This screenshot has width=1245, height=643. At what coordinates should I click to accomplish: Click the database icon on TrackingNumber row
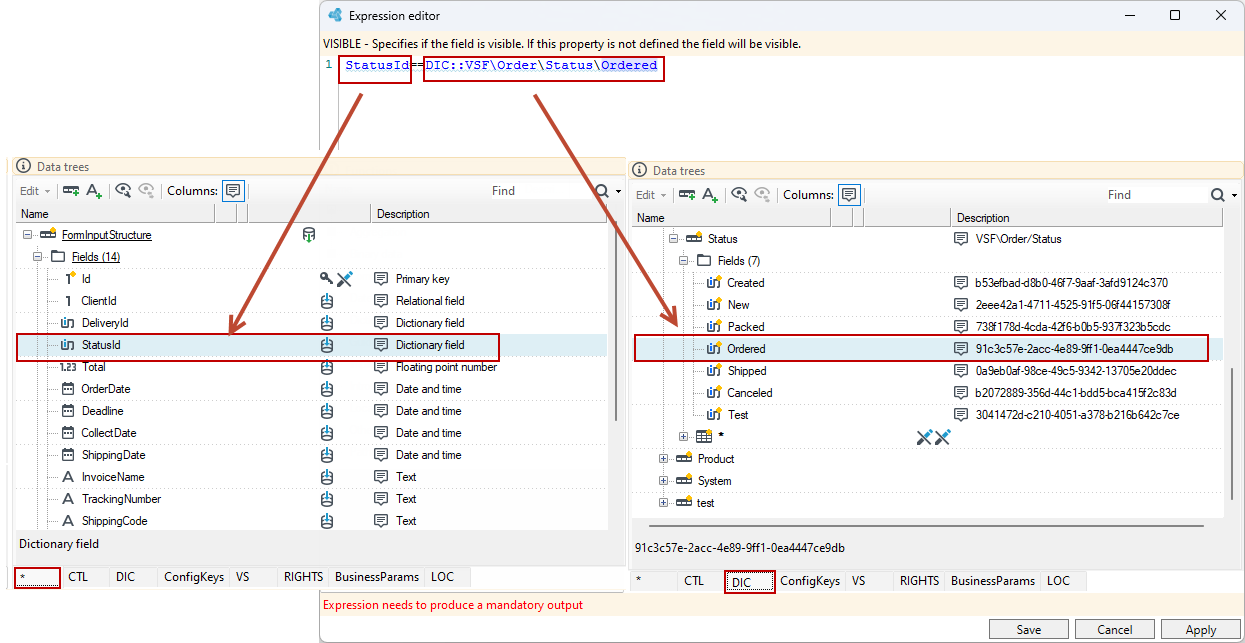tap(326, 499)
